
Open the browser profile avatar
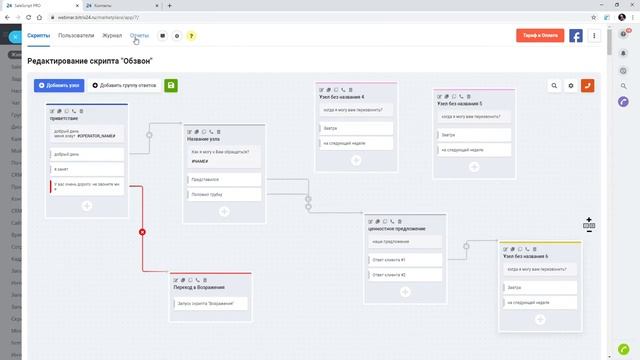click(x=622, y=17)
